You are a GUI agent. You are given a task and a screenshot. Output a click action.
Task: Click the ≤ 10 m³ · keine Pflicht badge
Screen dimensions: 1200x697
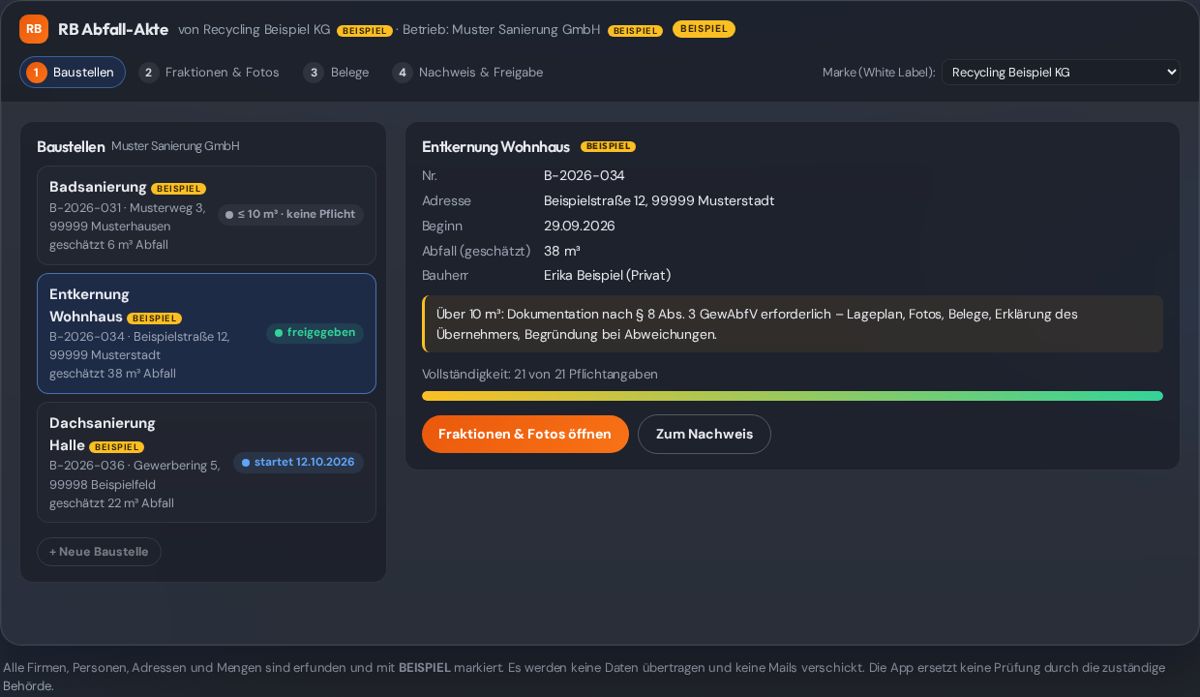[x=290, y=214]
